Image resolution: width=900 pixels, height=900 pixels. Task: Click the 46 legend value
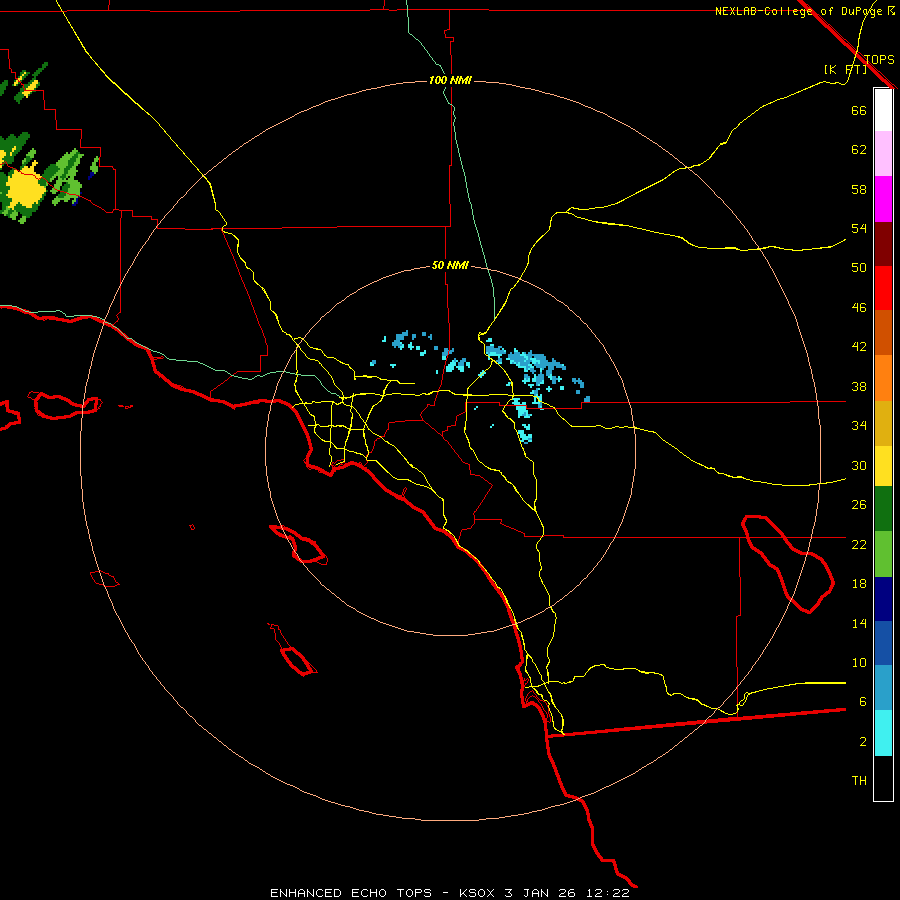[859, 308]
